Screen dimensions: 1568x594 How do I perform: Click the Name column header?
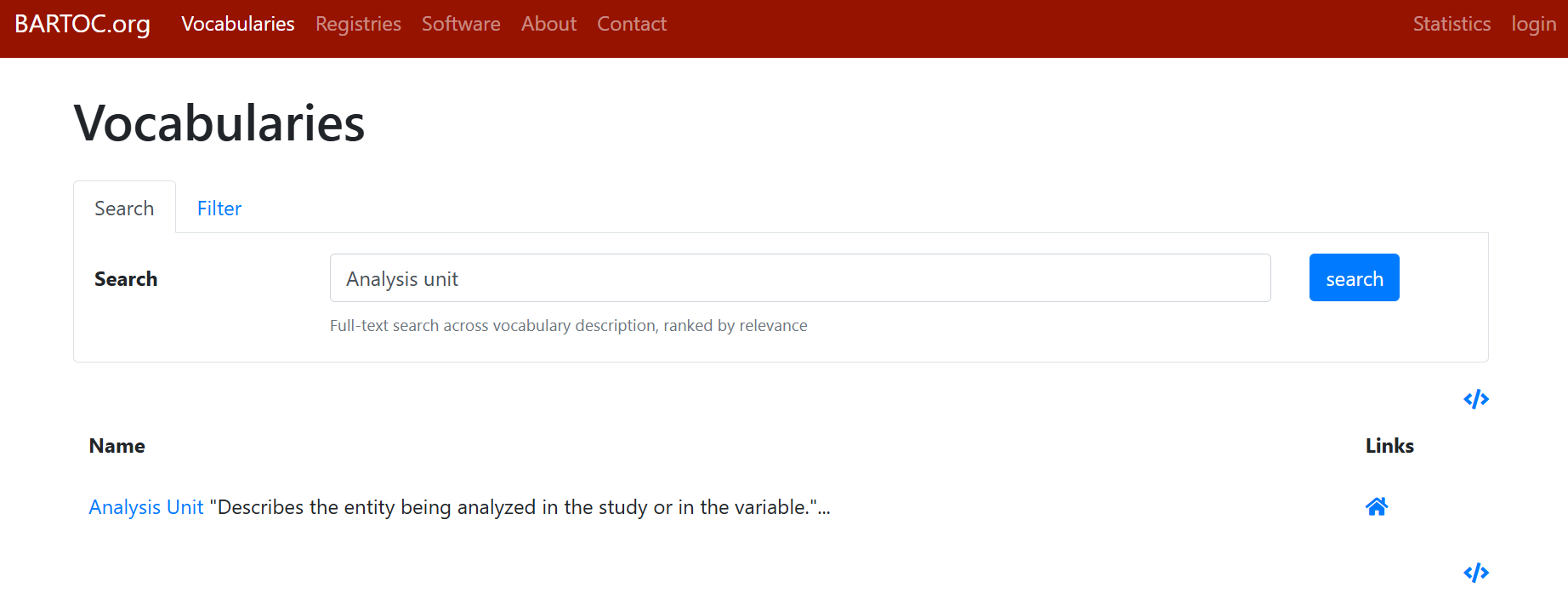pyautogui.click(x=117, y=446)
